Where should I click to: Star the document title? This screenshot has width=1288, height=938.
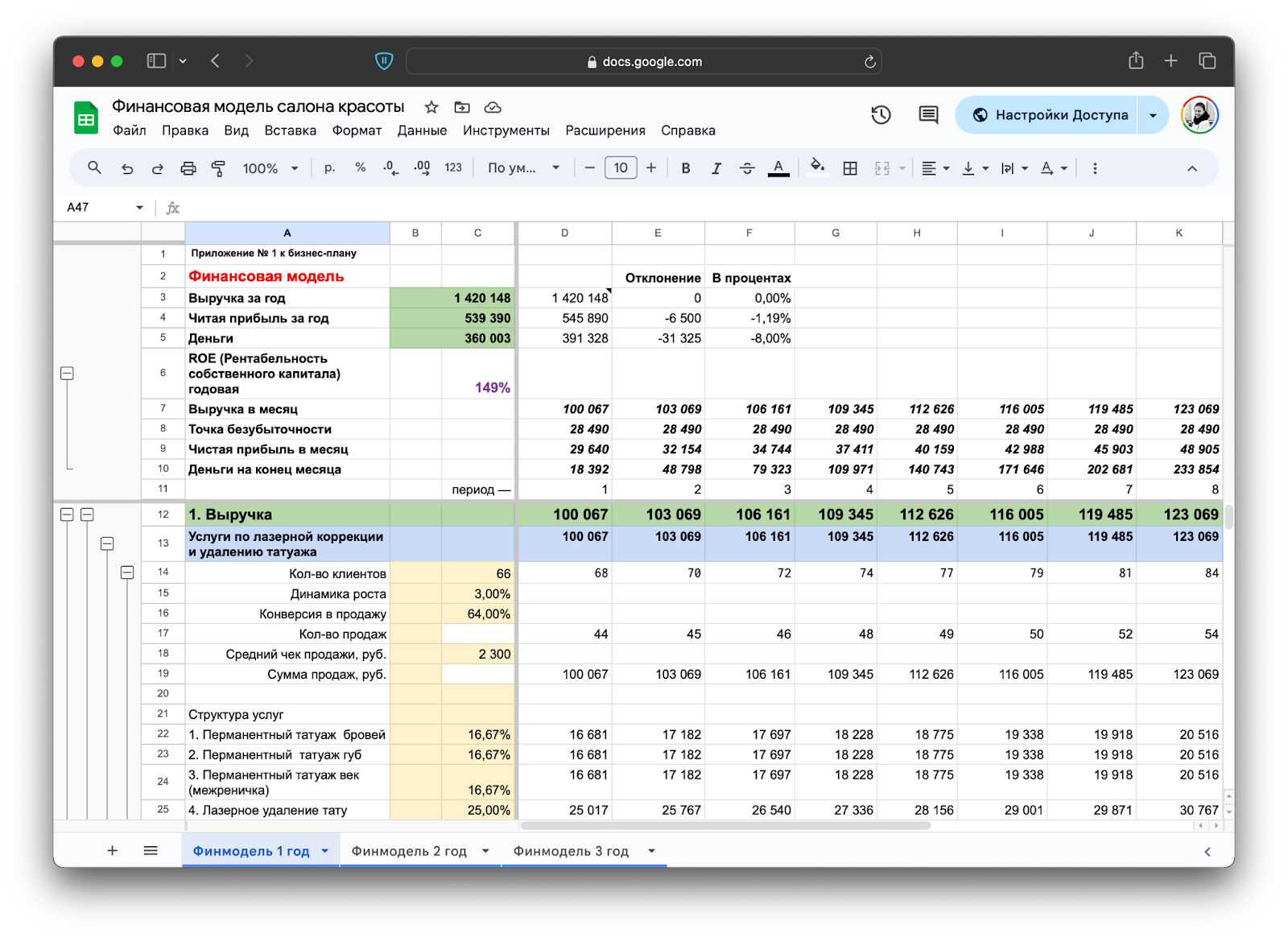pyautogui.click(x=431, y=107)
